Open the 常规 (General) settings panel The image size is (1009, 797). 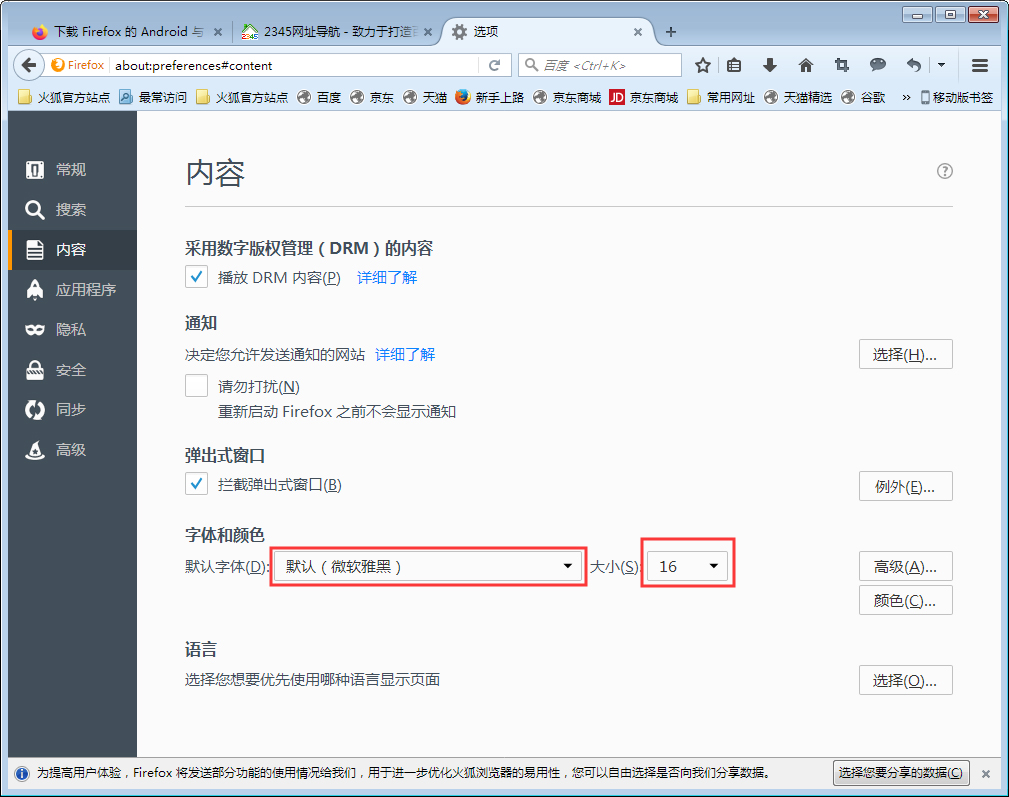(71, 169)
